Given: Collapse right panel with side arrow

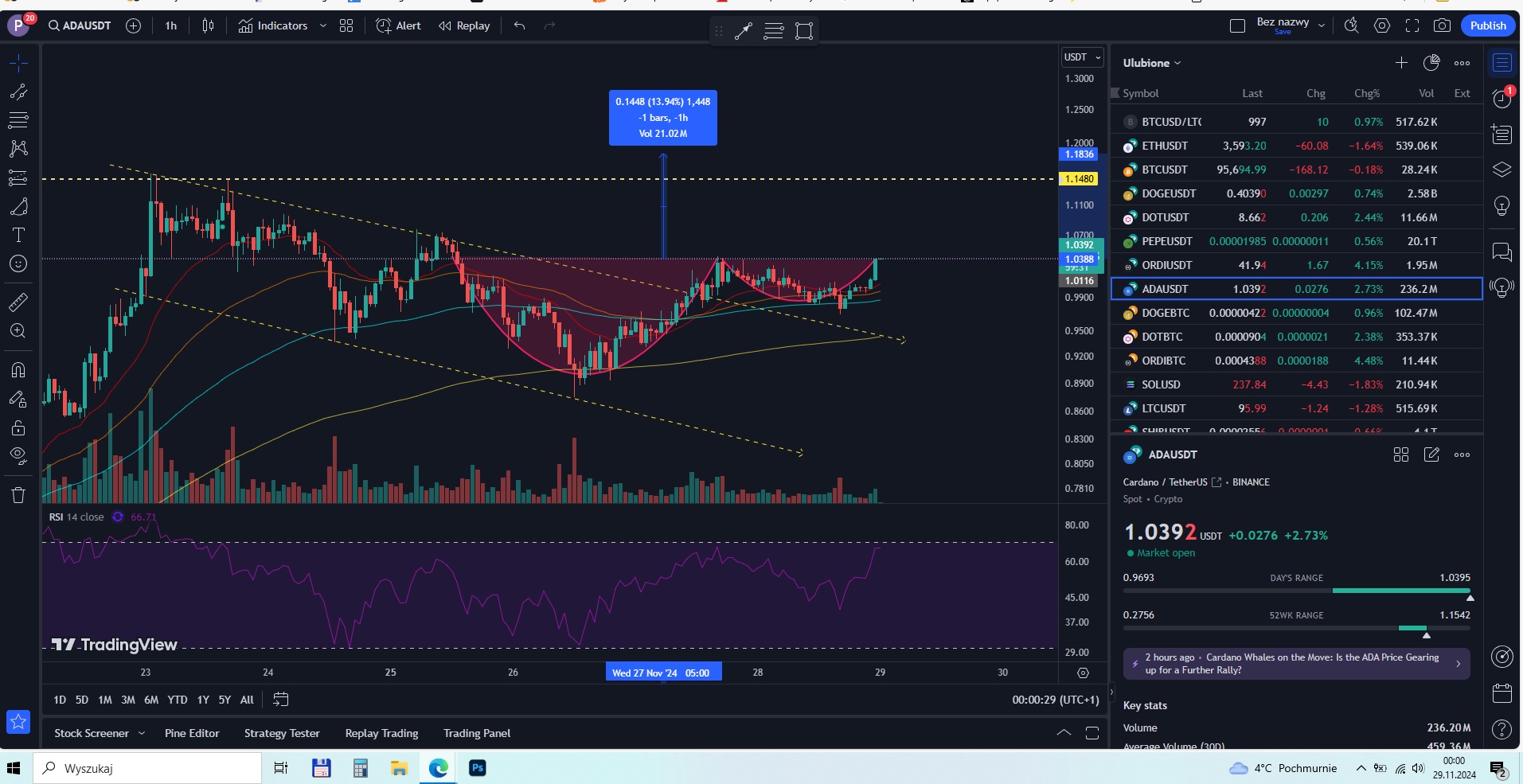Looking at the screenshot, I should pos(1111,692).
